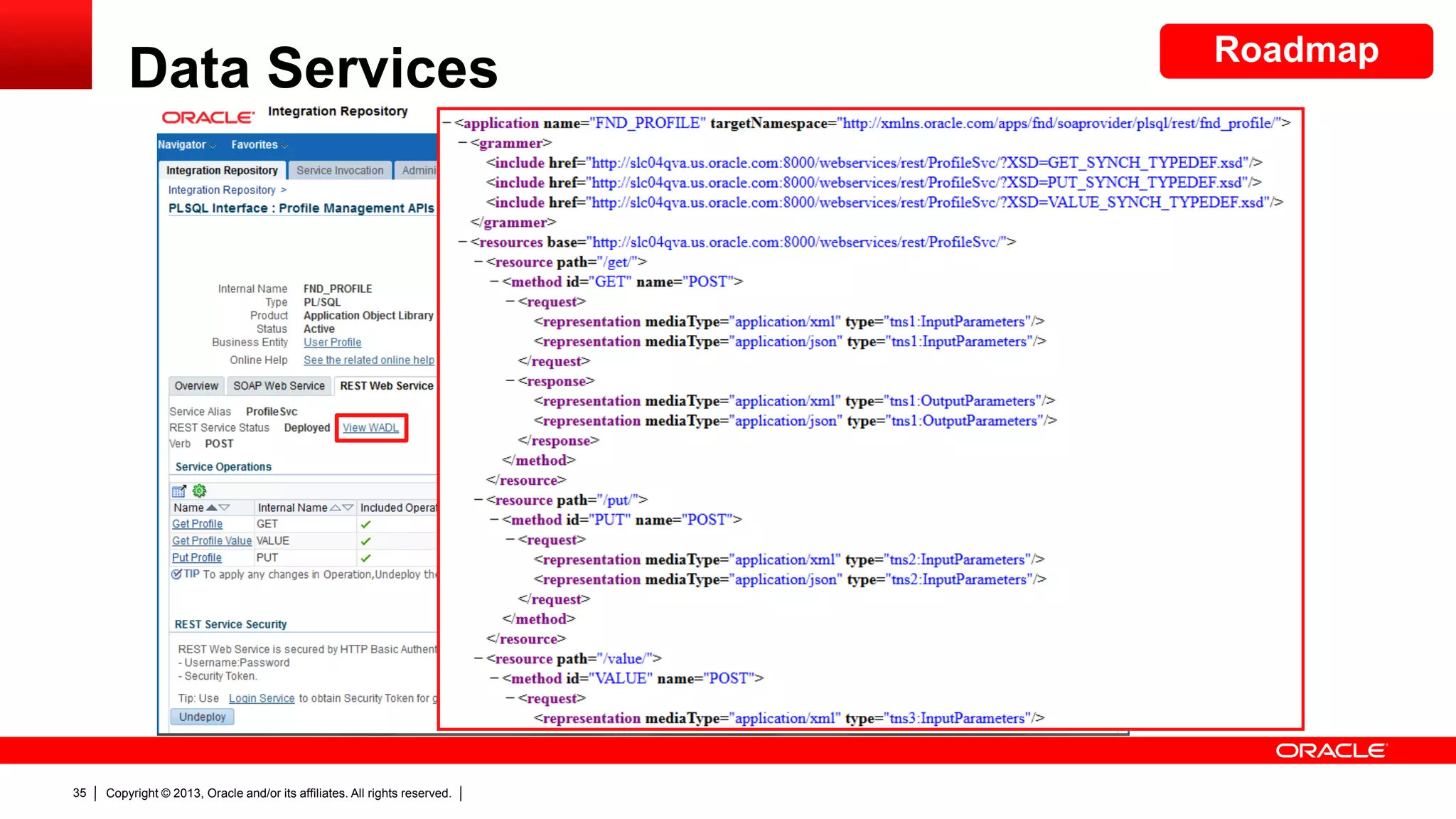
Task: Collapse the request node under method VALUE
Action: [510, 699]
